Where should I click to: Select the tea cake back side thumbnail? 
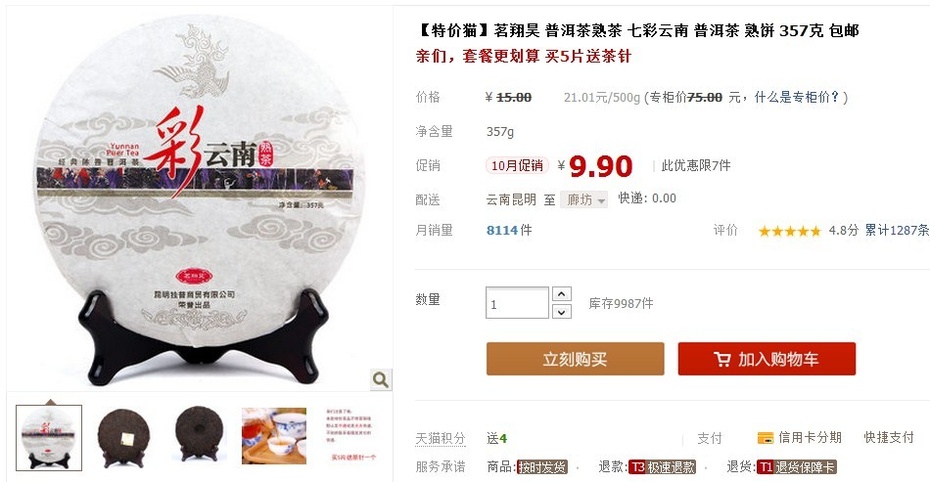[x=200, y=436]
